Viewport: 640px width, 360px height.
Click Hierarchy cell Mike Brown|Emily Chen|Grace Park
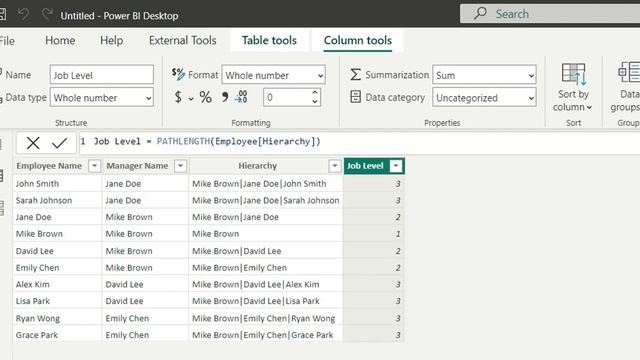pyautogui.click(x=266, y=335)
